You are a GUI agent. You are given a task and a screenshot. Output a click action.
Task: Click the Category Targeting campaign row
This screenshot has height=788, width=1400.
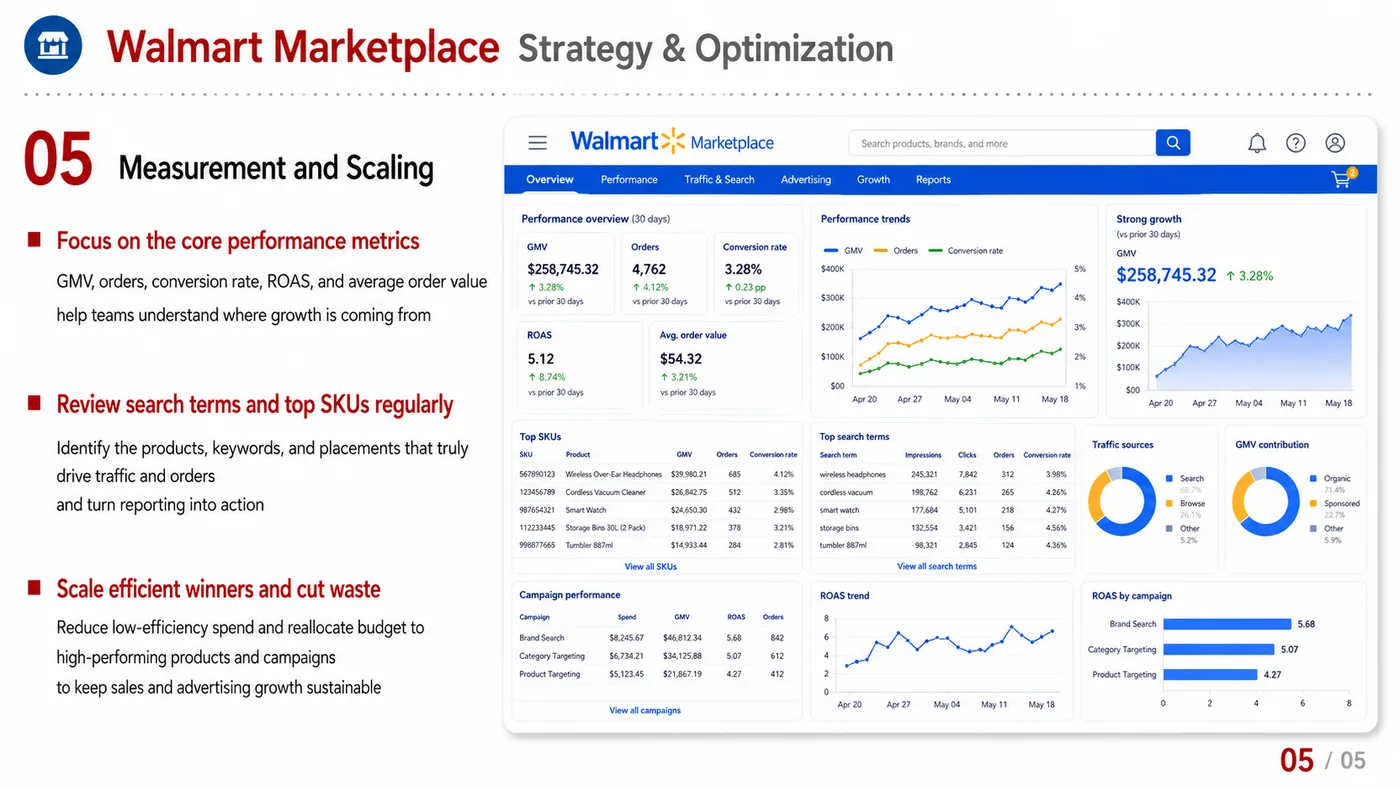click(652, 656)
